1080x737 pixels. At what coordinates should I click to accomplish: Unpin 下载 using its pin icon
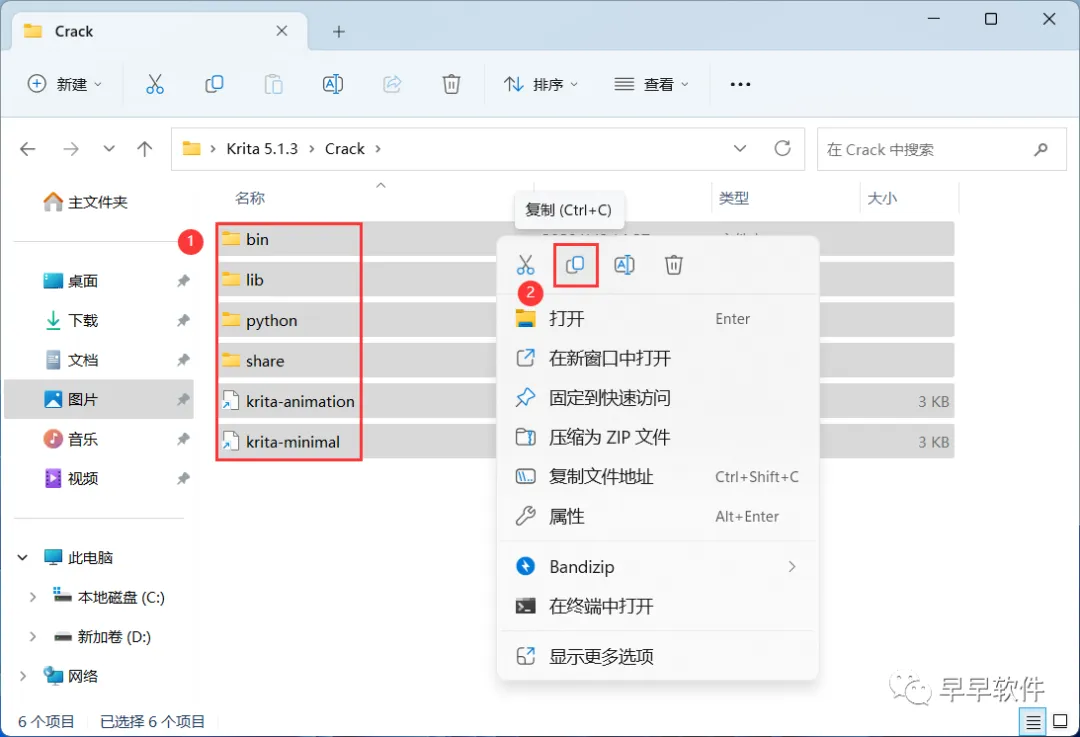click(183, 320)
